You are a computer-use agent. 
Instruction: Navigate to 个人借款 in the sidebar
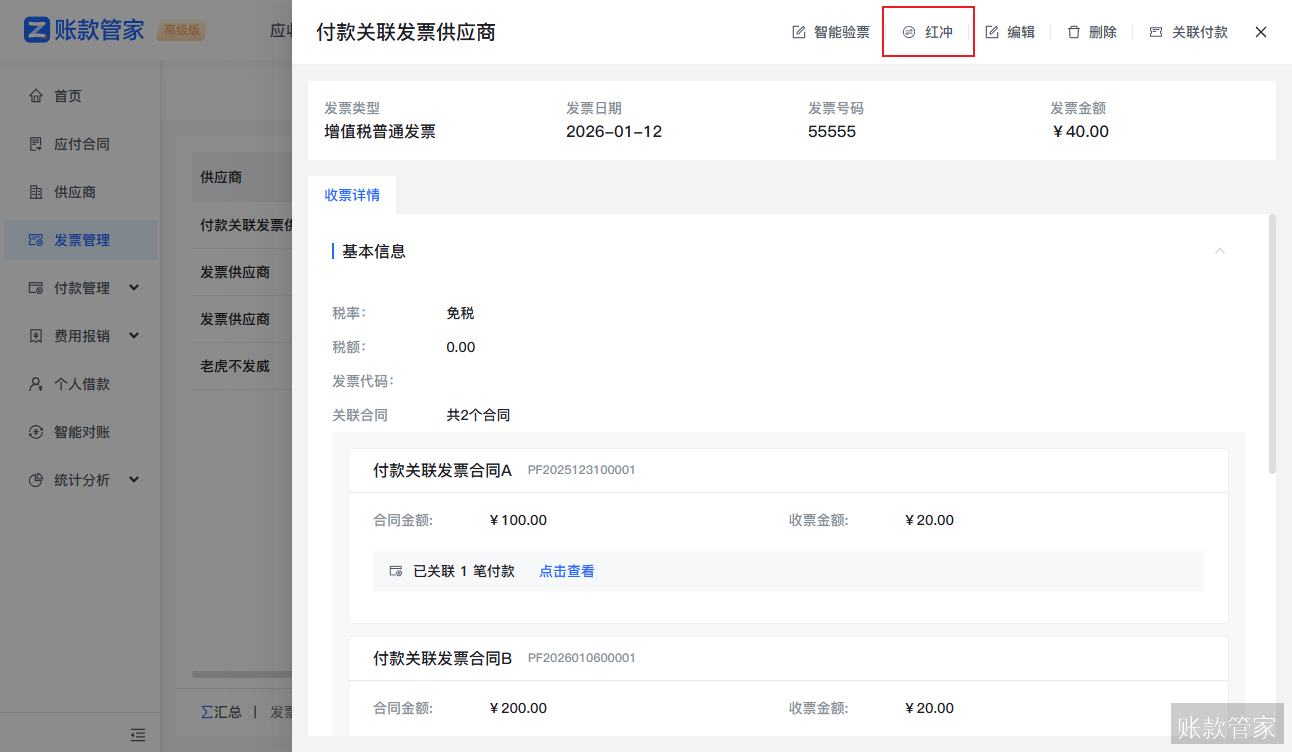point(80,383)
